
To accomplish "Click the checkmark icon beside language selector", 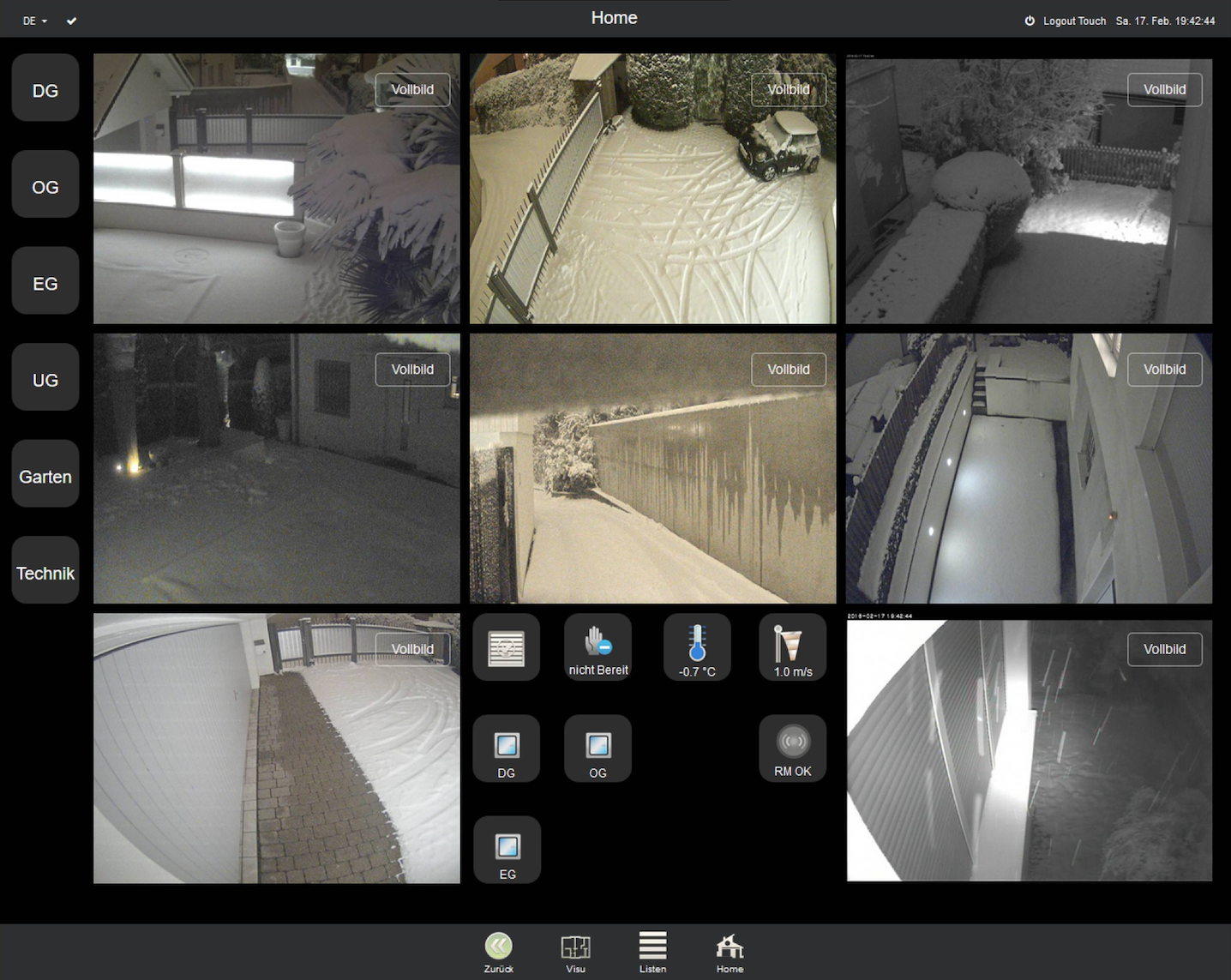I will coord(72,21).
